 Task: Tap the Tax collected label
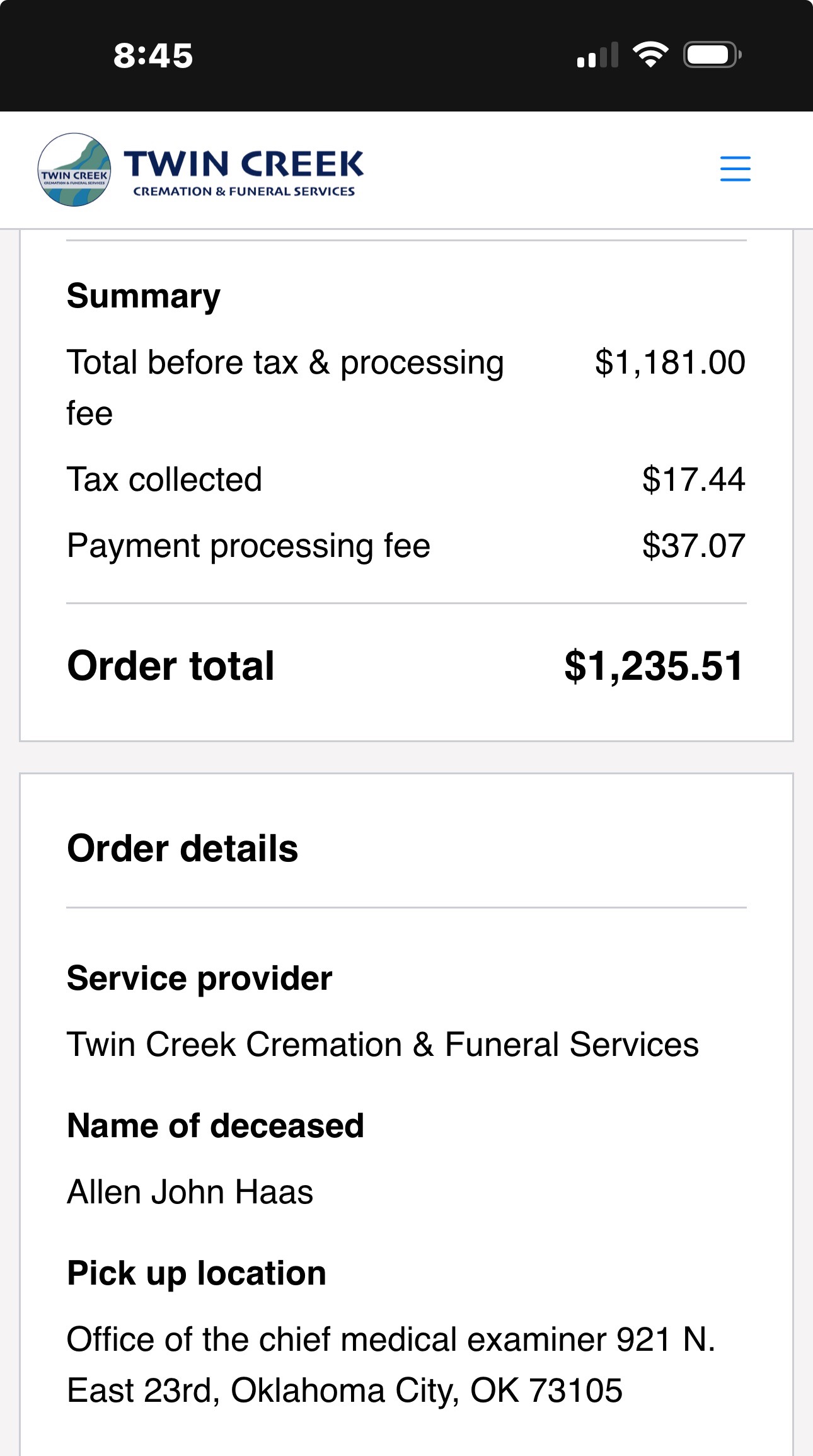164,479
